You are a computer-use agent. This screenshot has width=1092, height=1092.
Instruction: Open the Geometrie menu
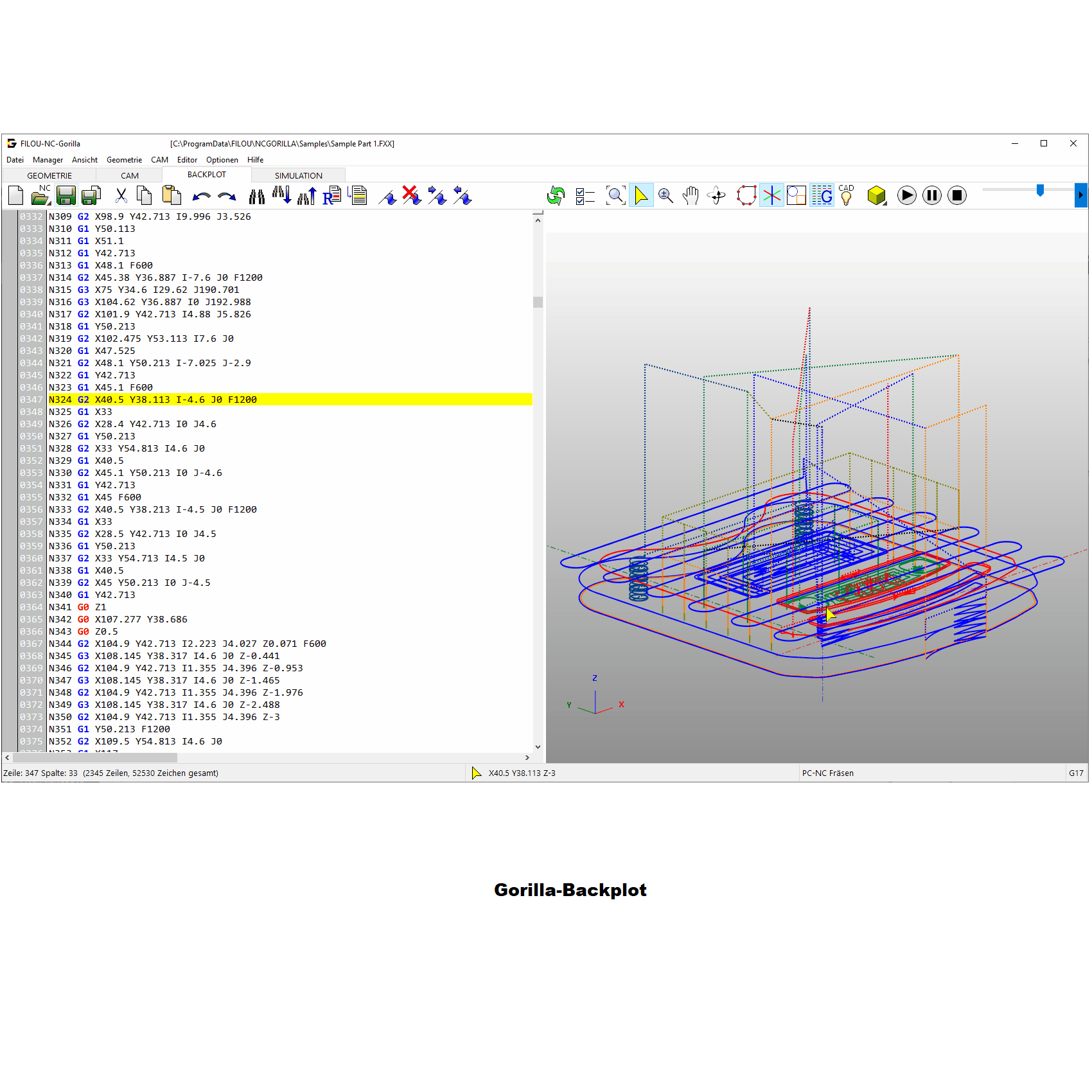click(x=124, y=160)
